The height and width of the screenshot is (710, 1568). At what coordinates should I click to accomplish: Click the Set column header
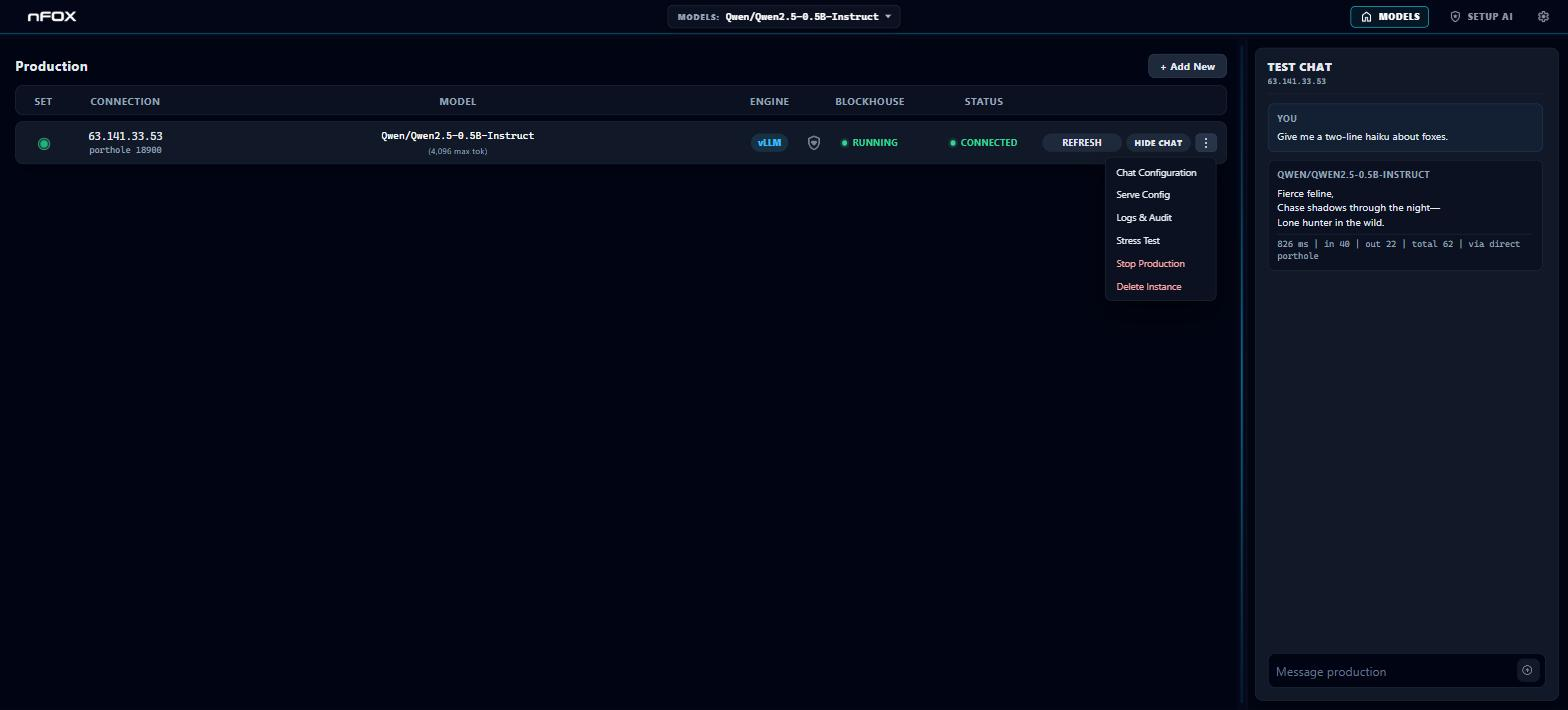43,101
